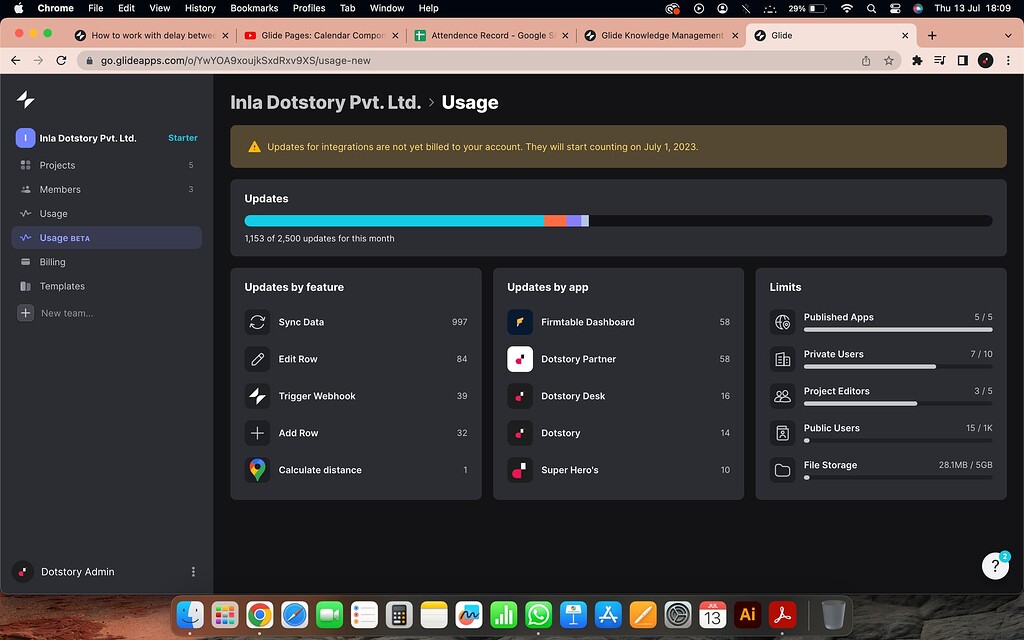Click the File Storage cloud icon

click(781, 469)
